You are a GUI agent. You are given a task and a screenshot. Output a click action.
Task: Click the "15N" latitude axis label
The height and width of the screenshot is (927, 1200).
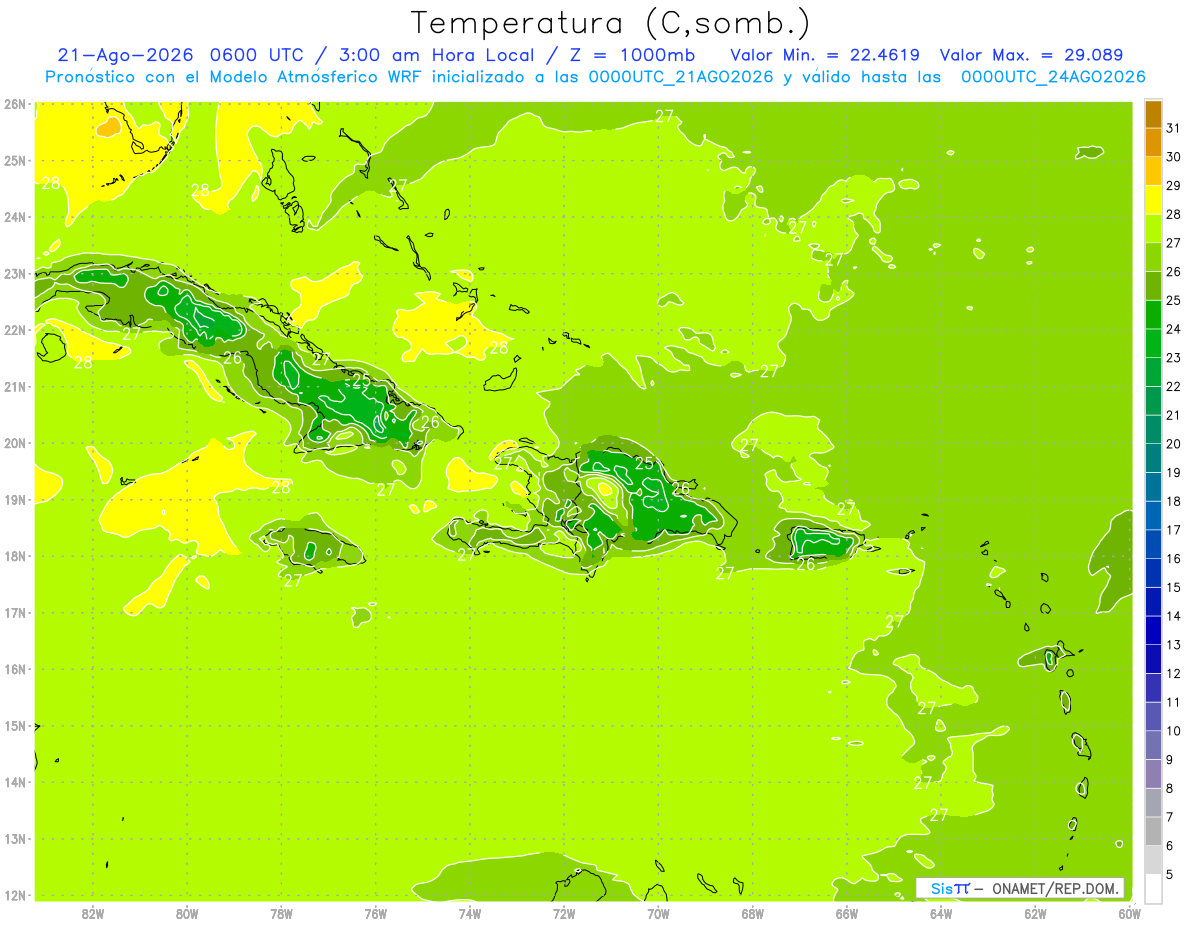[x=15, y=725]
